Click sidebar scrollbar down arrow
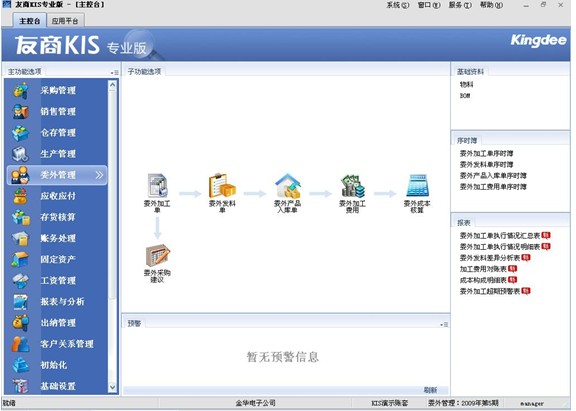The image size is (576, 411). click(112, 387)
